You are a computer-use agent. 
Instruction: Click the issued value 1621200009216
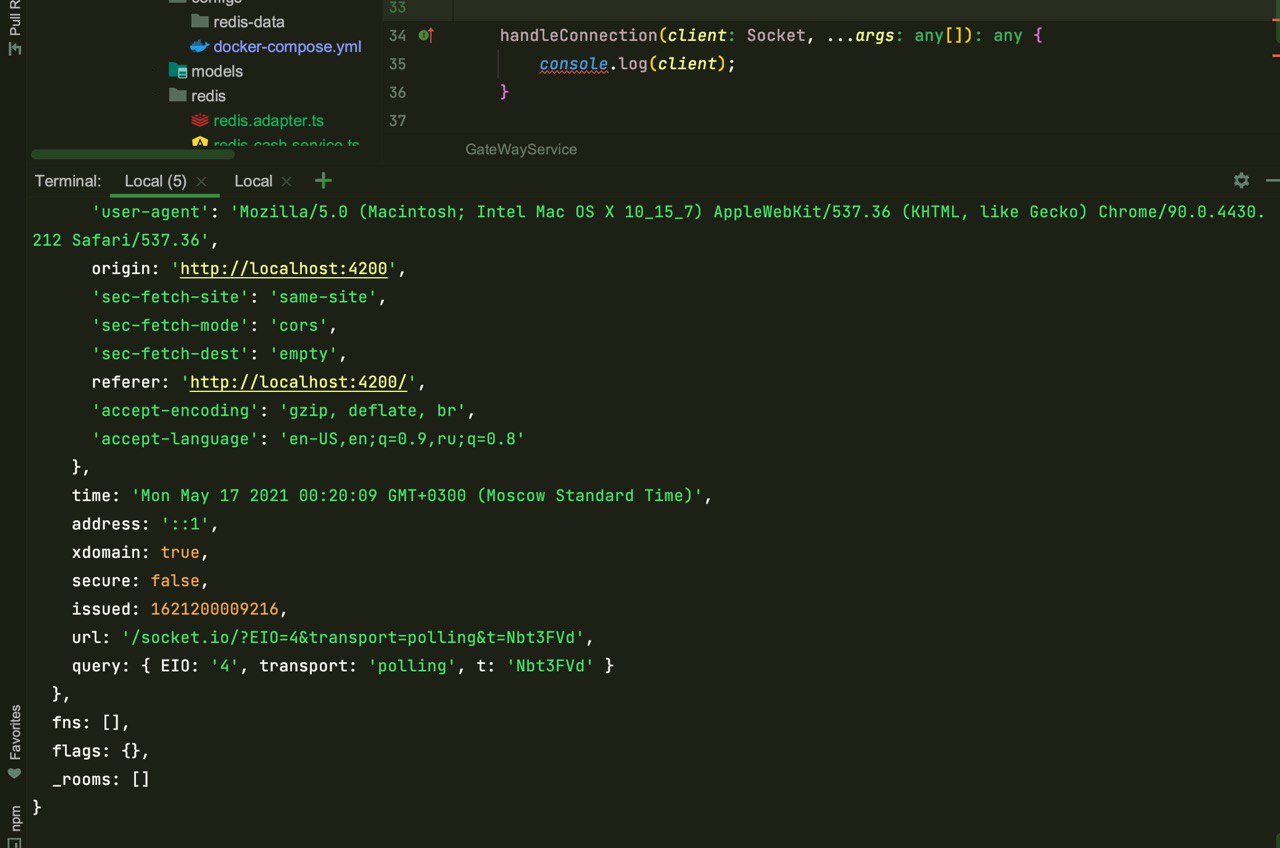tap(215, 609)
